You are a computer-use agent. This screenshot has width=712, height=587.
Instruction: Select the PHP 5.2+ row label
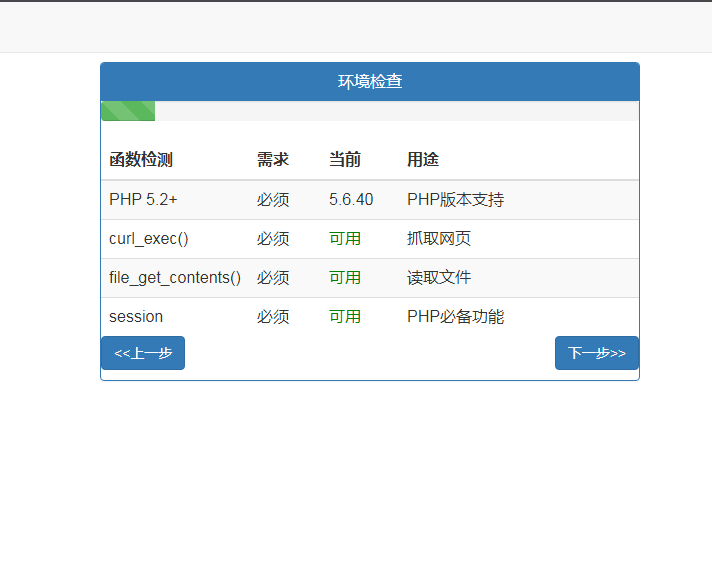tap(143, 200)
